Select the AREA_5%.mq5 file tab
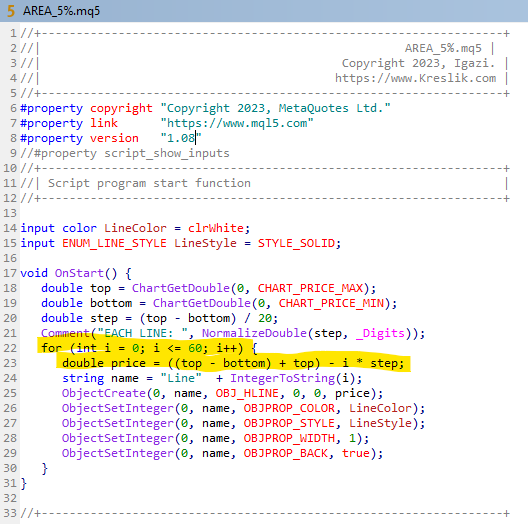528x524 pixels. (62, 11)
